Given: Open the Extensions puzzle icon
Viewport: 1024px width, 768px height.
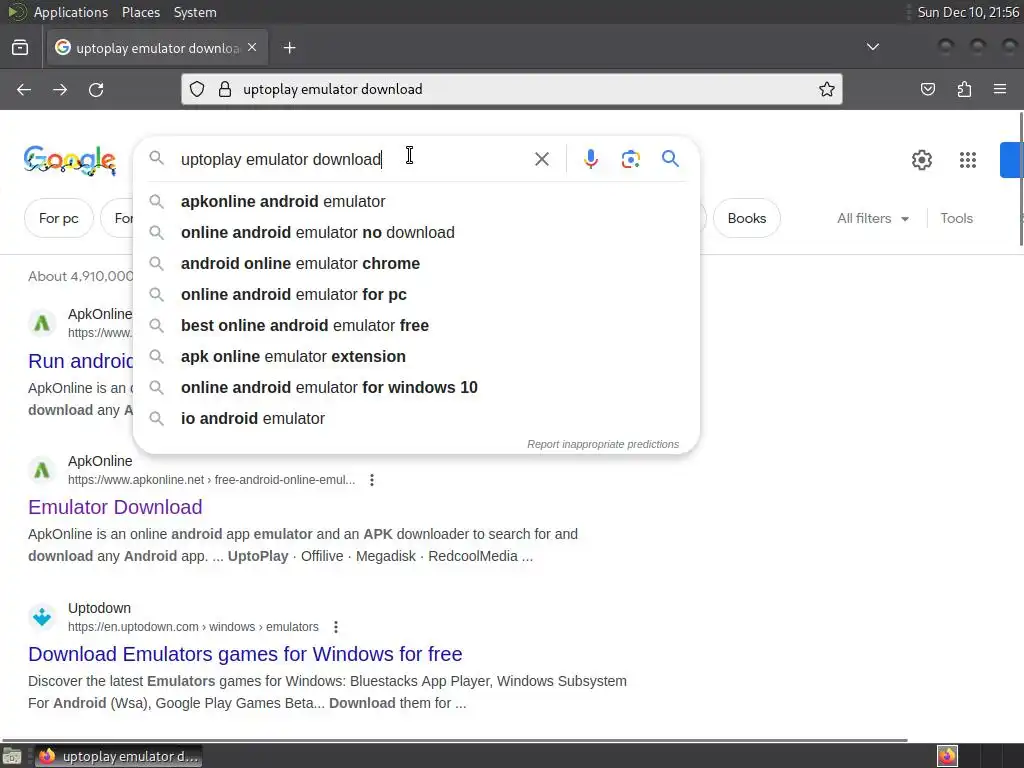Looking at the screenshot, I should (964, 89).
